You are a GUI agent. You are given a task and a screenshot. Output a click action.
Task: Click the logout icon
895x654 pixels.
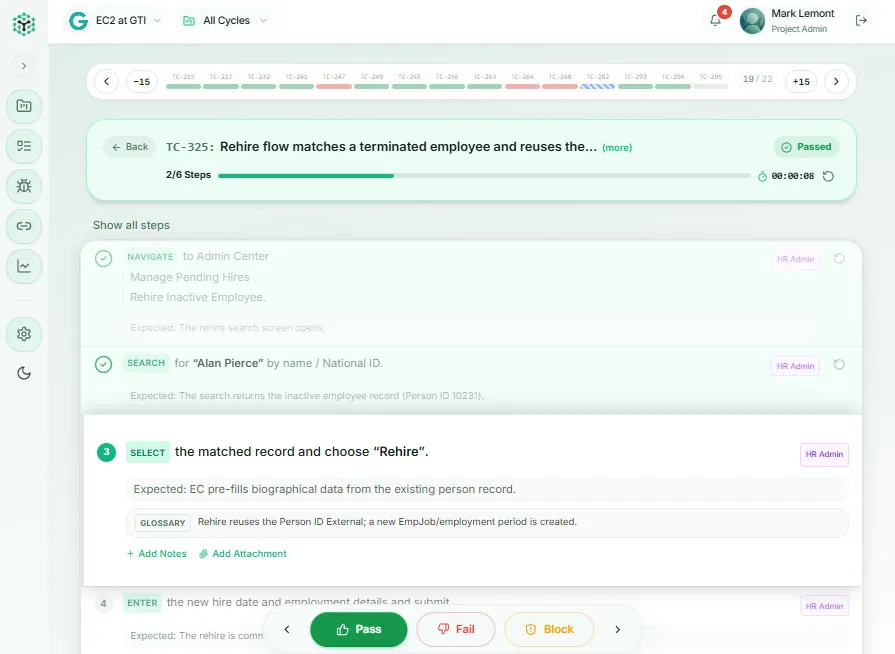[x=861, y=21]
